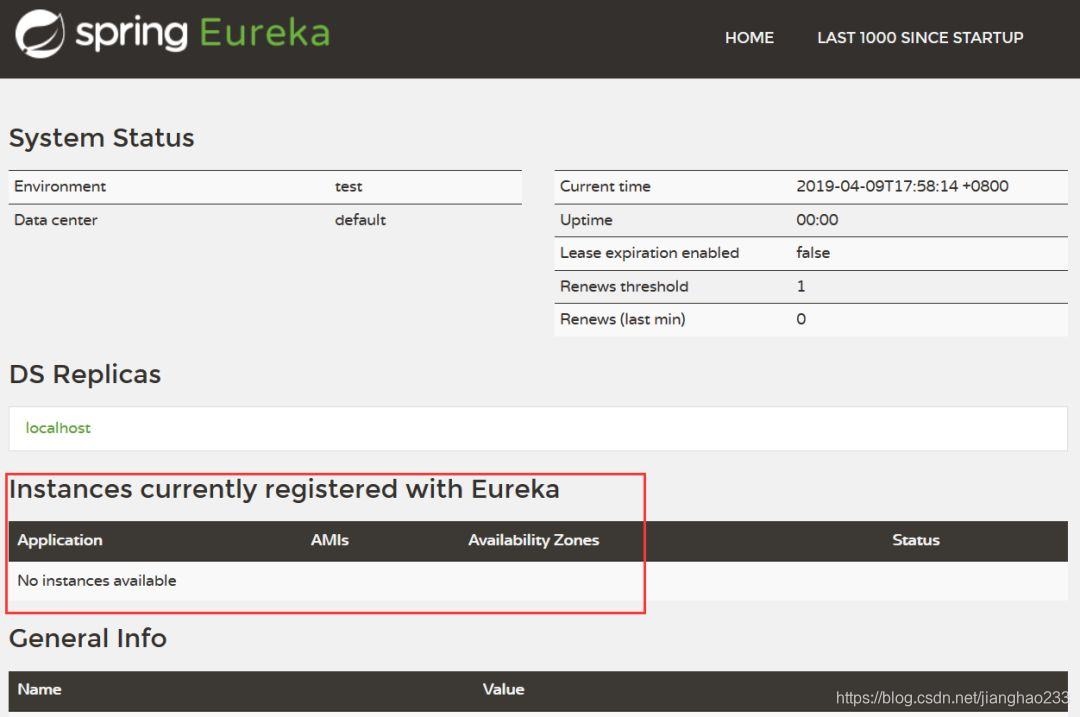Select the Data center row label

click(x=56, y=220)
